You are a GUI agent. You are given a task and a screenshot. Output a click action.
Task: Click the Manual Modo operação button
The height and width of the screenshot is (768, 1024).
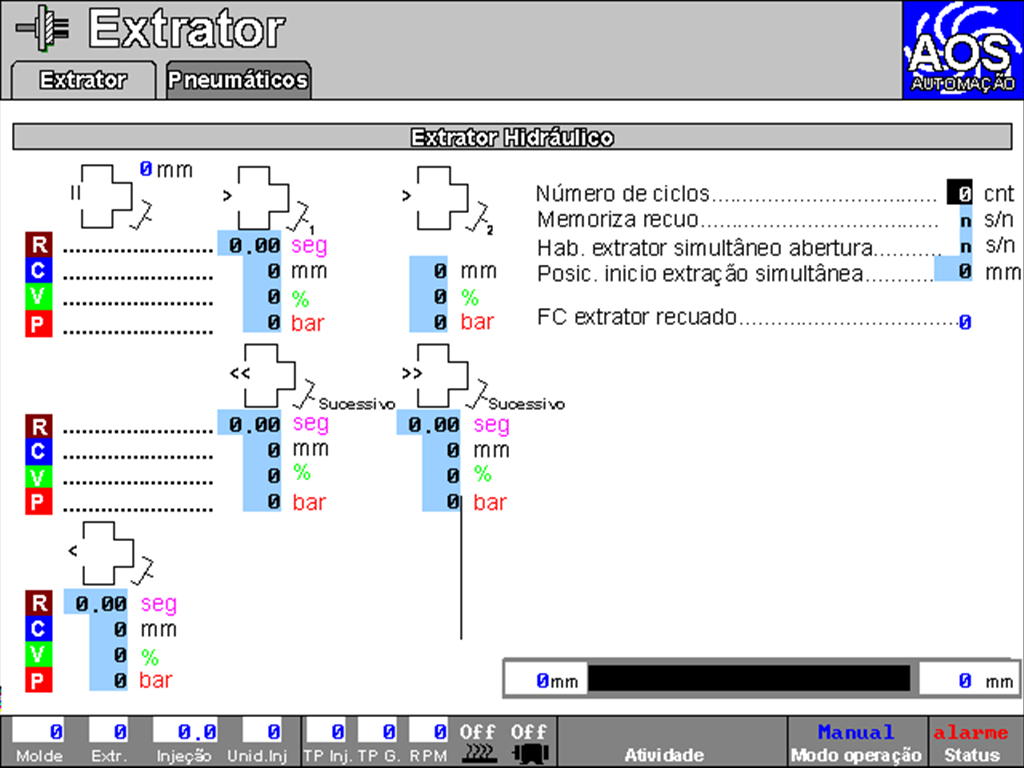[856, 742]
